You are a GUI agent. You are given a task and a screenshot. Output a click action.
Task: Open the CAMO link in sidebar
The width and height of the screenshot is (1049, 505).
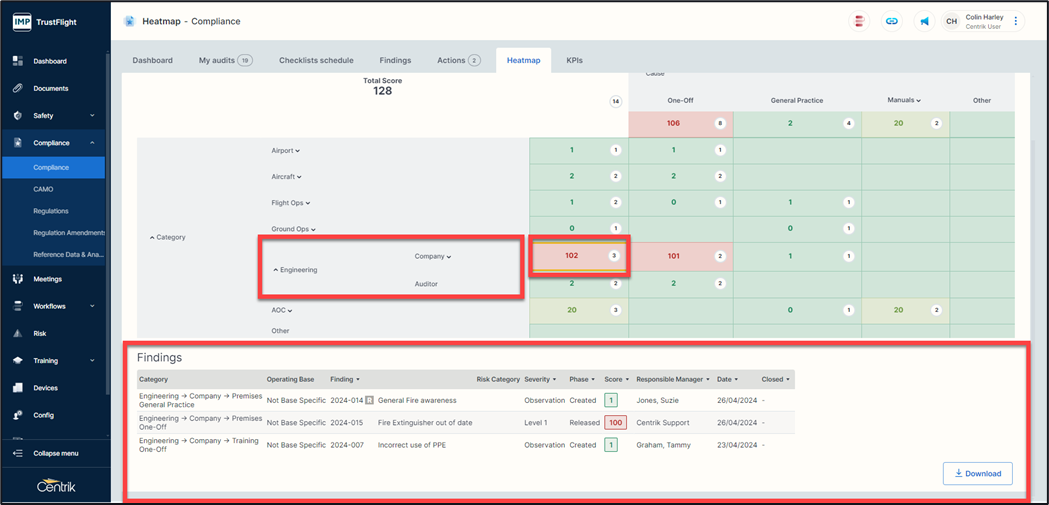coord(43,189)
